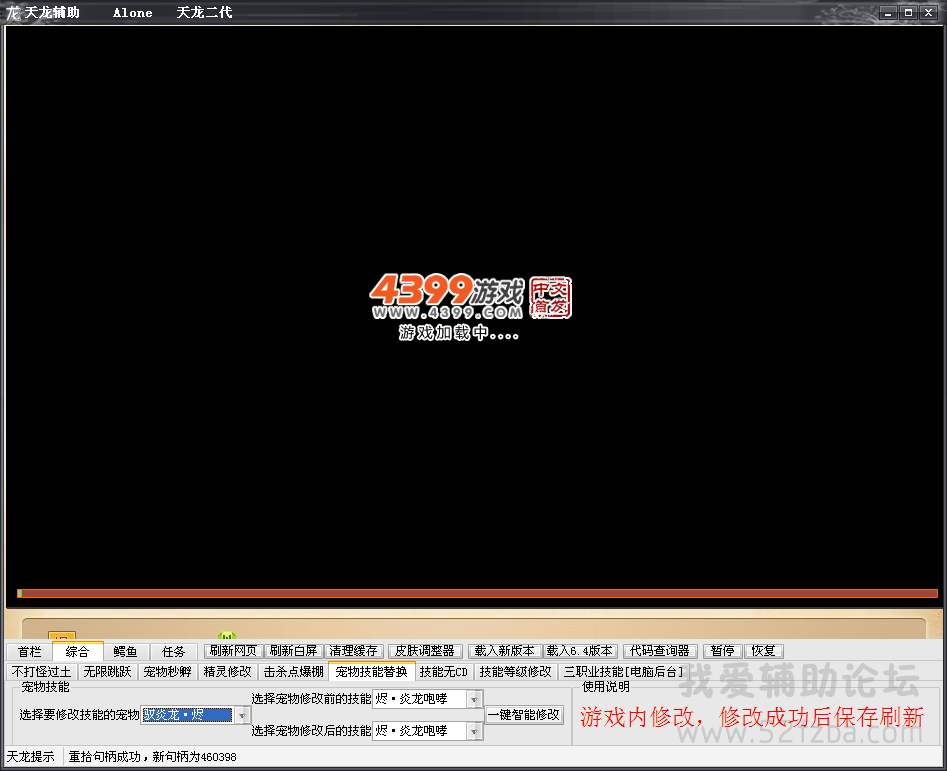Screen dimensions: 947x771
Task: Click the 一键智能修改 button
Action: click(524, 715)
